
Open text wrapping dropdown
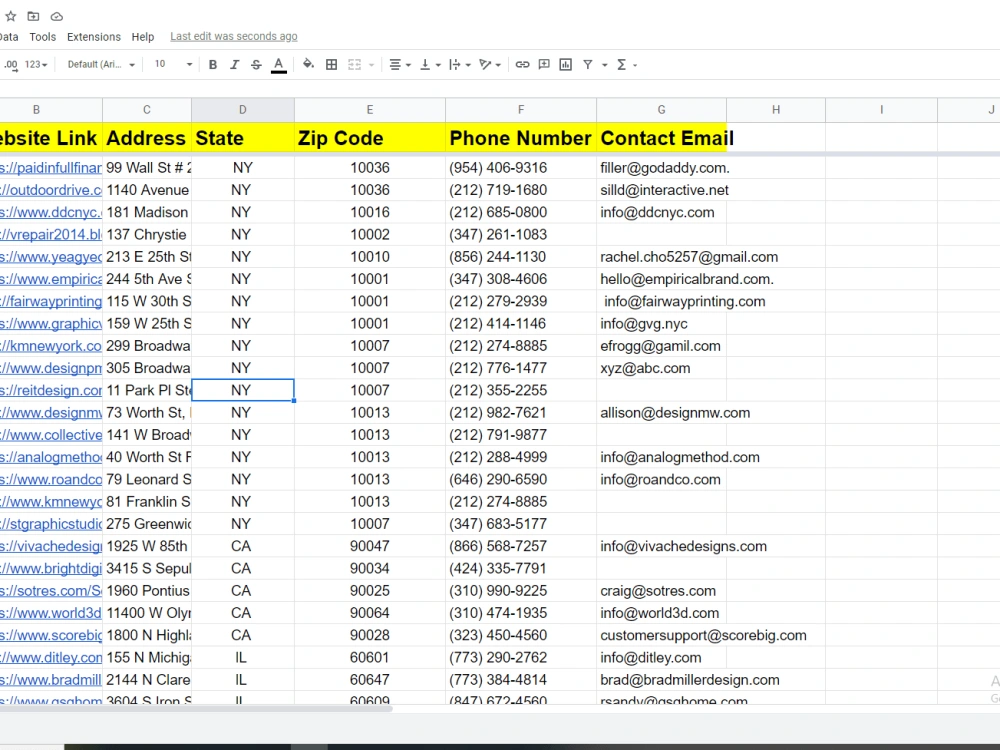(460, 64)
